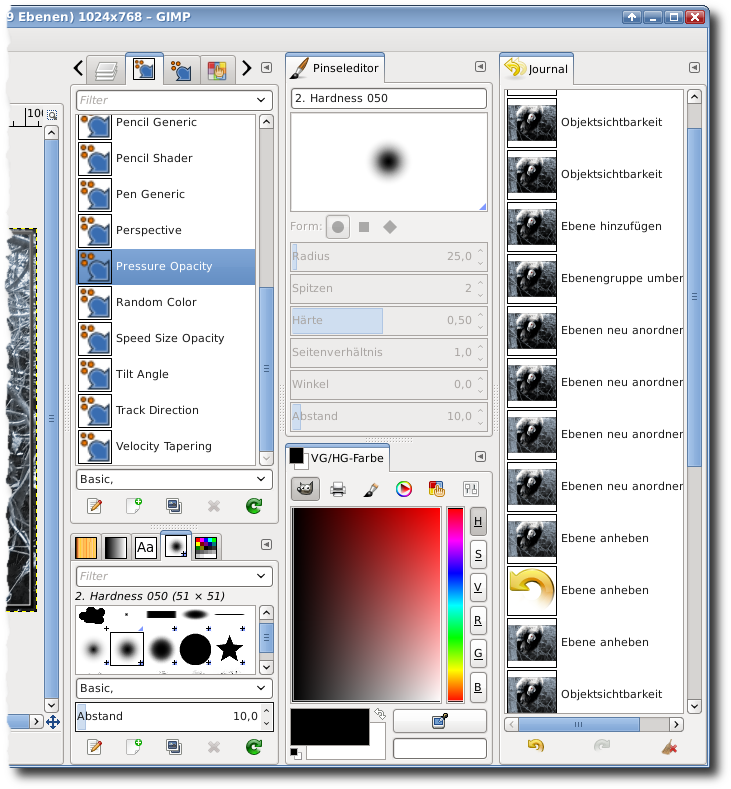Switch to the CMYK printer color selector
The image size is (731, 789).
tap(338, 489)
